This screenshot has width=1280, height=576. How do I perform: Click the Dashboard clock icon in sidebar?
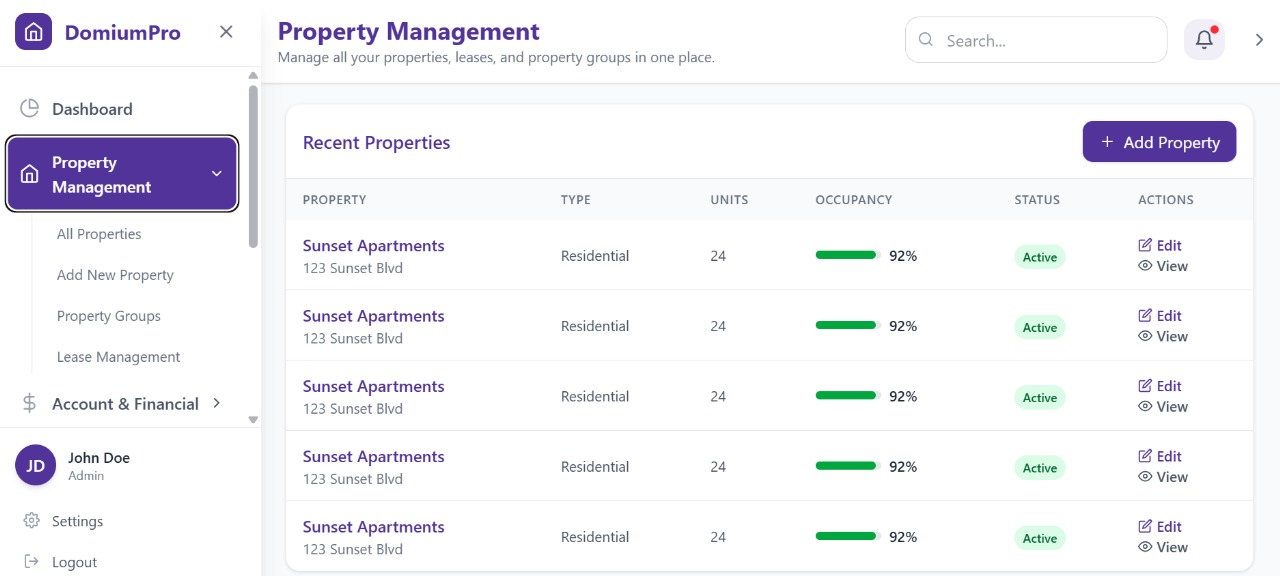pyautogui.click(x=29, y=108)
